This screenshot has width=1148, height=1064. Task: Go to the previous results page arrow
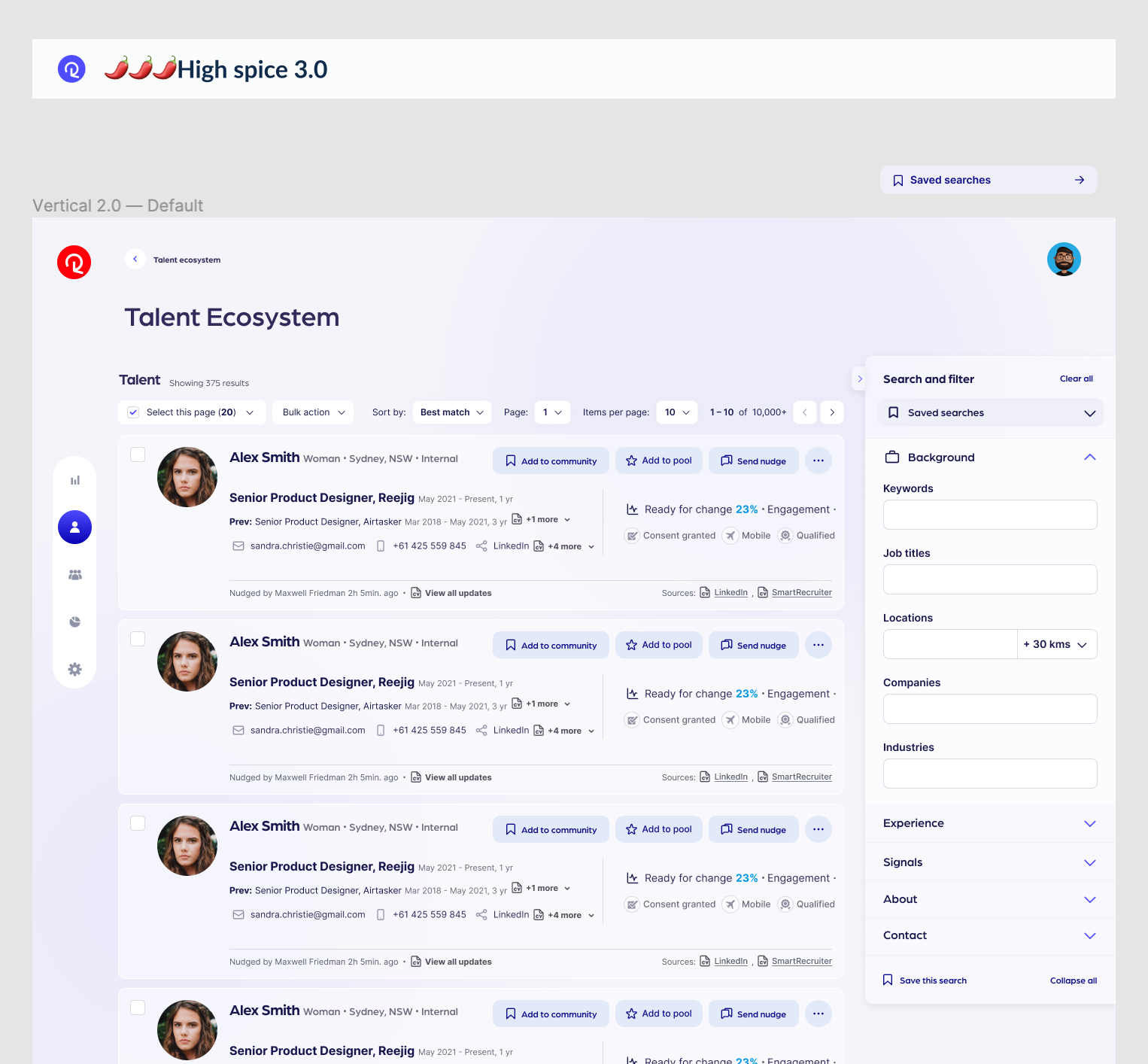[x=804, y=412]
